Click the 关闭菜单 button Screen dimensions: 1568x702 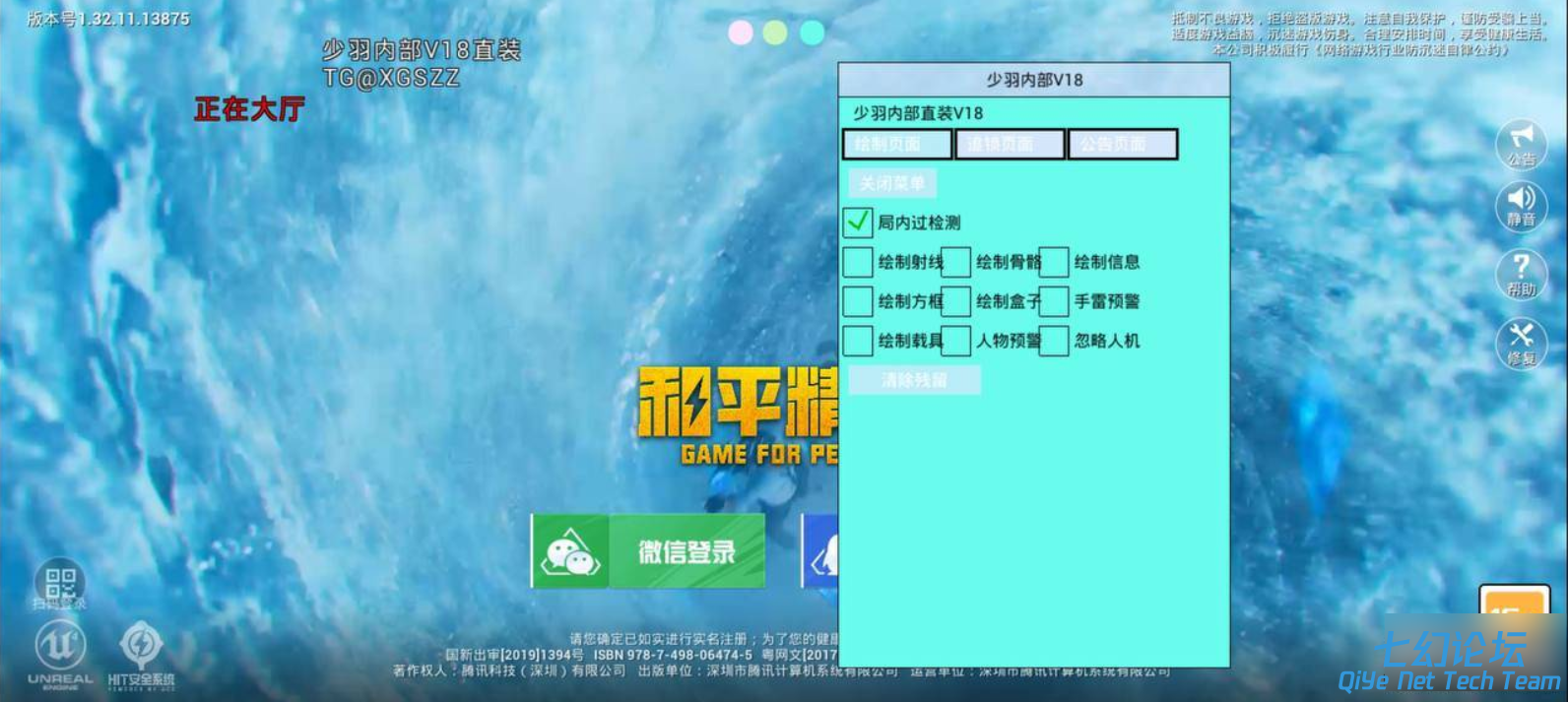coord(892,183)
